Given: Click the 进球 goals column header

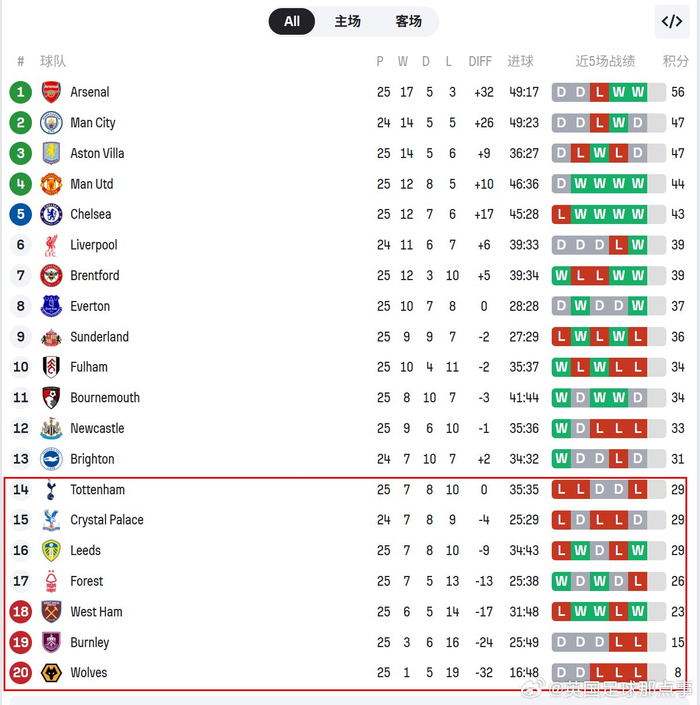Looking at the screenshot, I should pyautogui.click(x=521, y=61).
